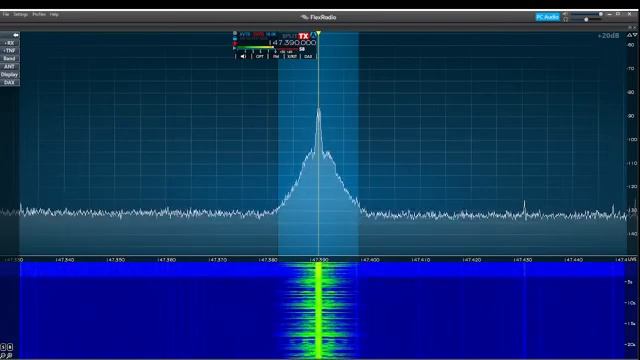Toggle SPLIT on the slice flag
Image resolution: width=640 pixels, height=360 pixels.
(x=290, y=36)
